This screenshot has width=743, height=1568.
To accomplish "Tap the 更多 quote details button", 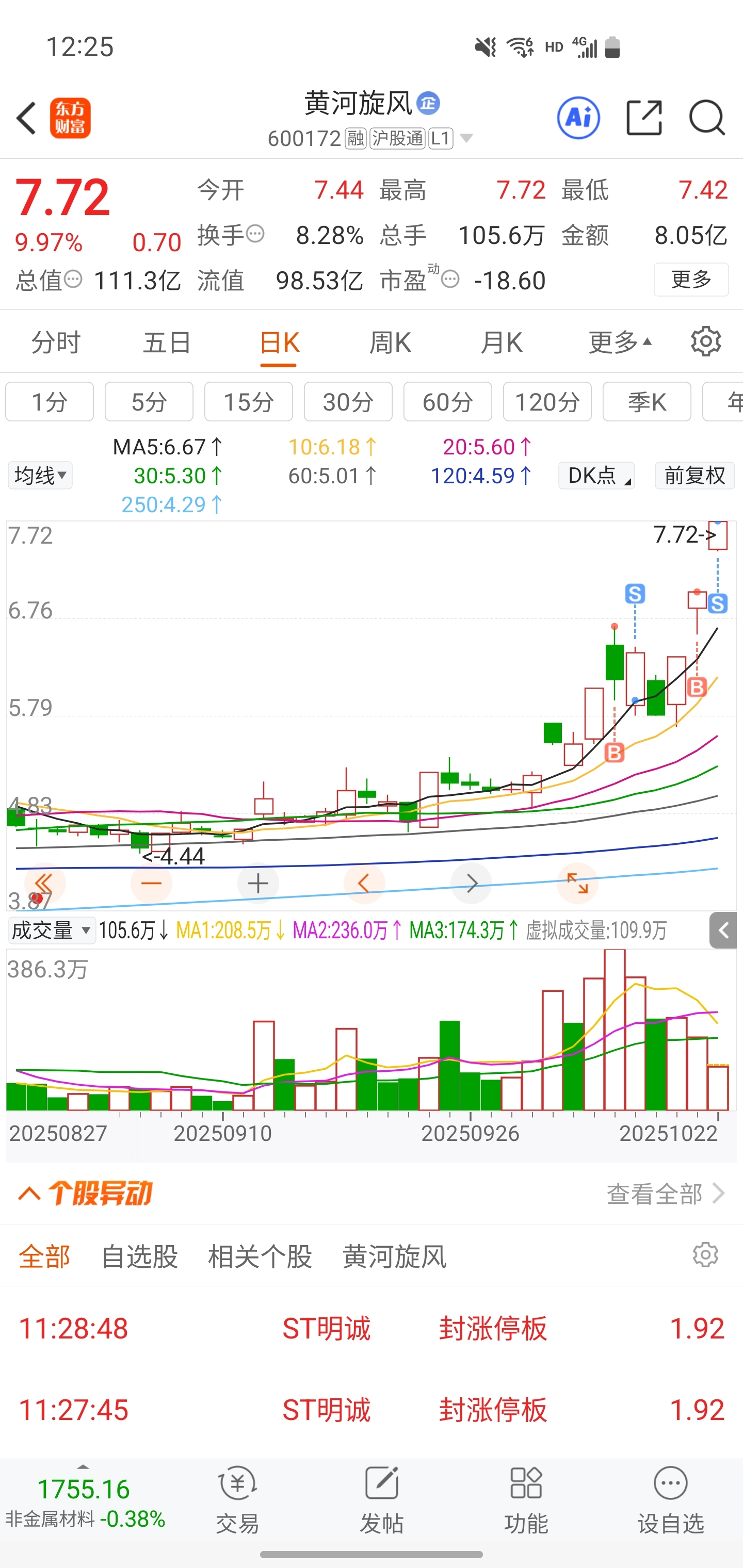I will tap(691, 280).
